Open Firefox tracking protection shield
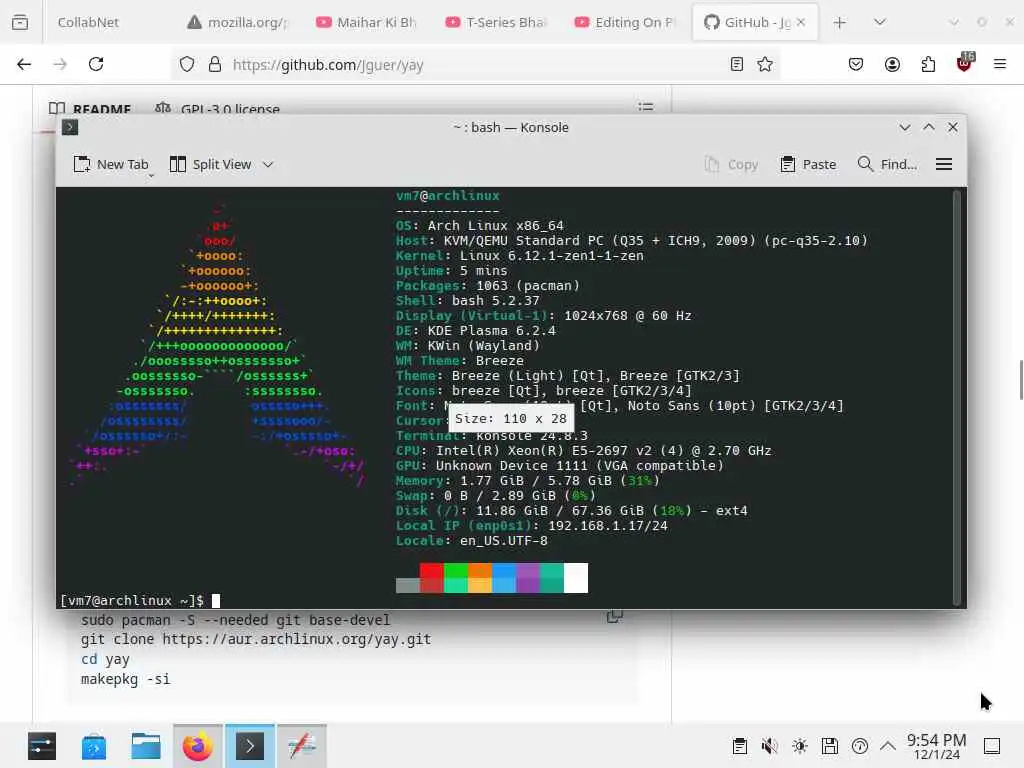 tap(187, 64)
